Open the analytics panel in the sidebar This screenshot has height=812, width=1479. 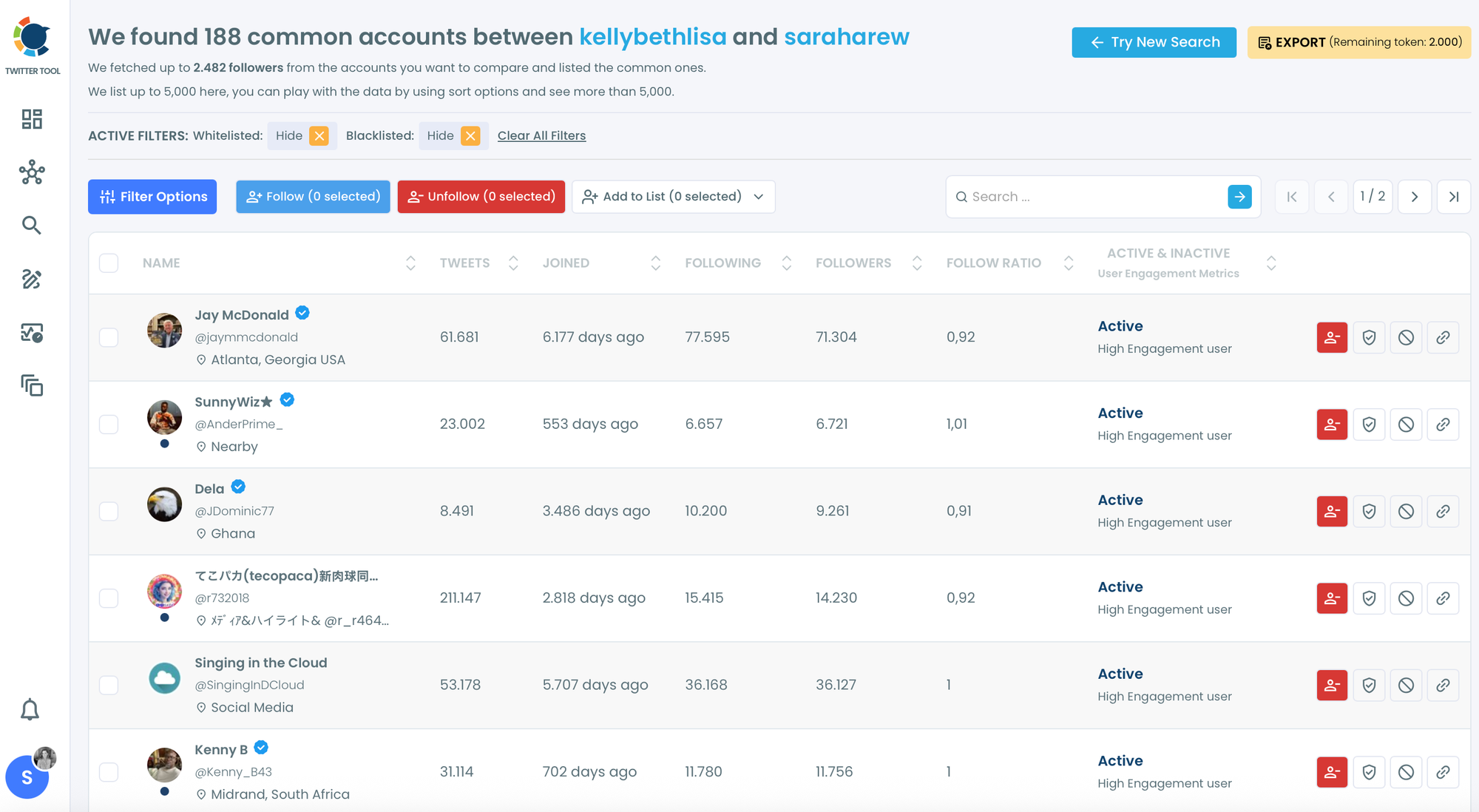coord(32,335)
